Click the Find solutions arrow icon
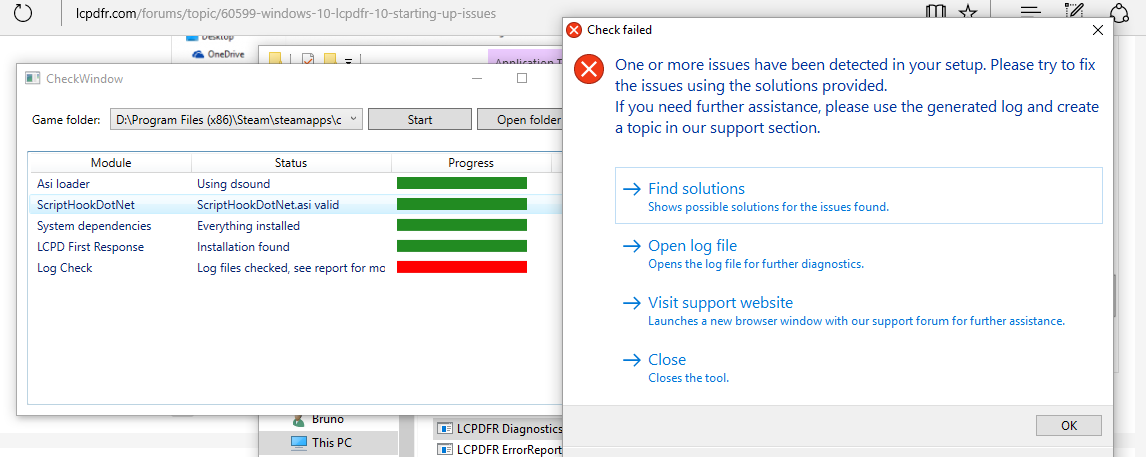Screen dimensions: 1146x457 coord(631,189)
